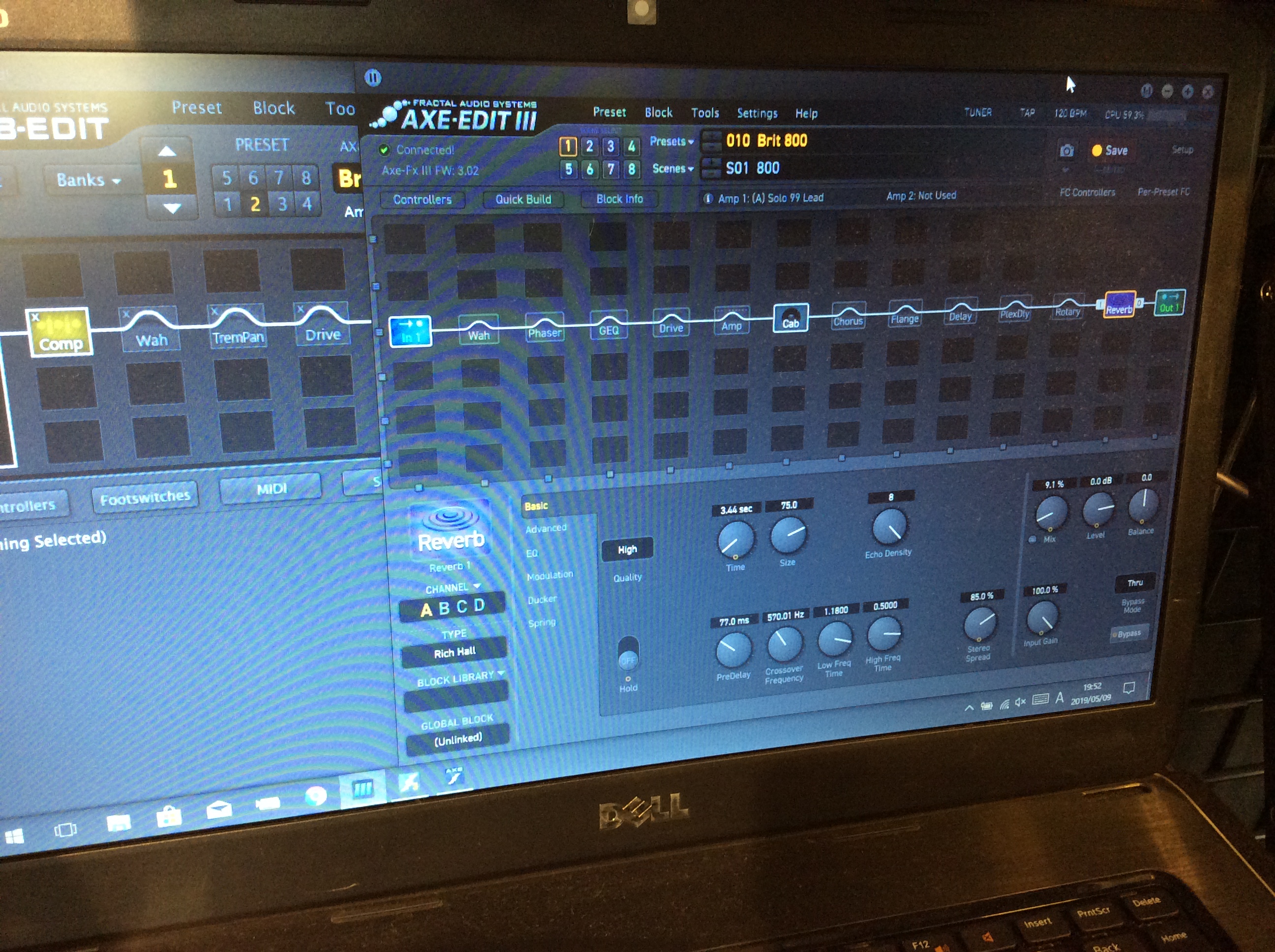Click the Quick Build button
The image size is (1275, 952).
click(x=523, y=199)
